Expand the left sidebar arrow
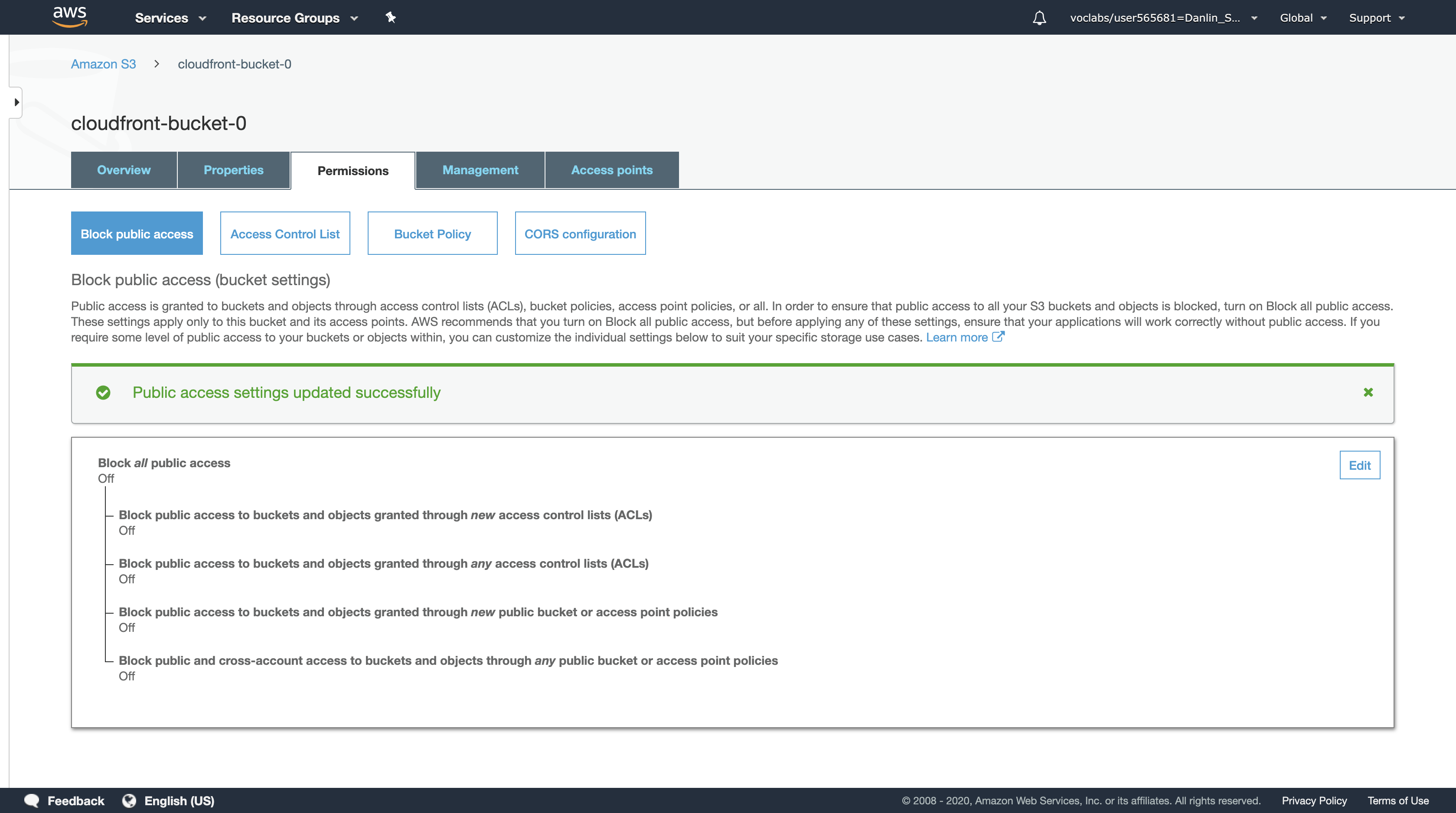 click(16, 102)
